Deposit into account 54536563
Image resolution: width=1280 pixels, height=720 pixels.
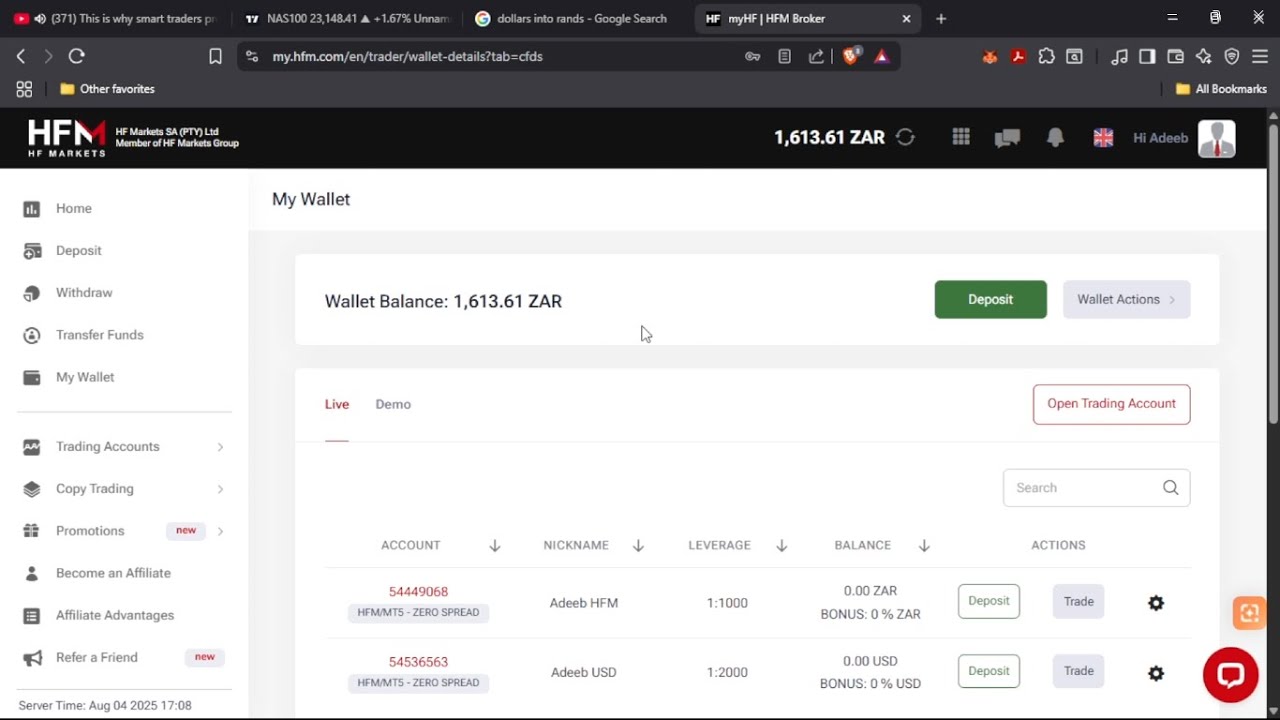point(988,671)
